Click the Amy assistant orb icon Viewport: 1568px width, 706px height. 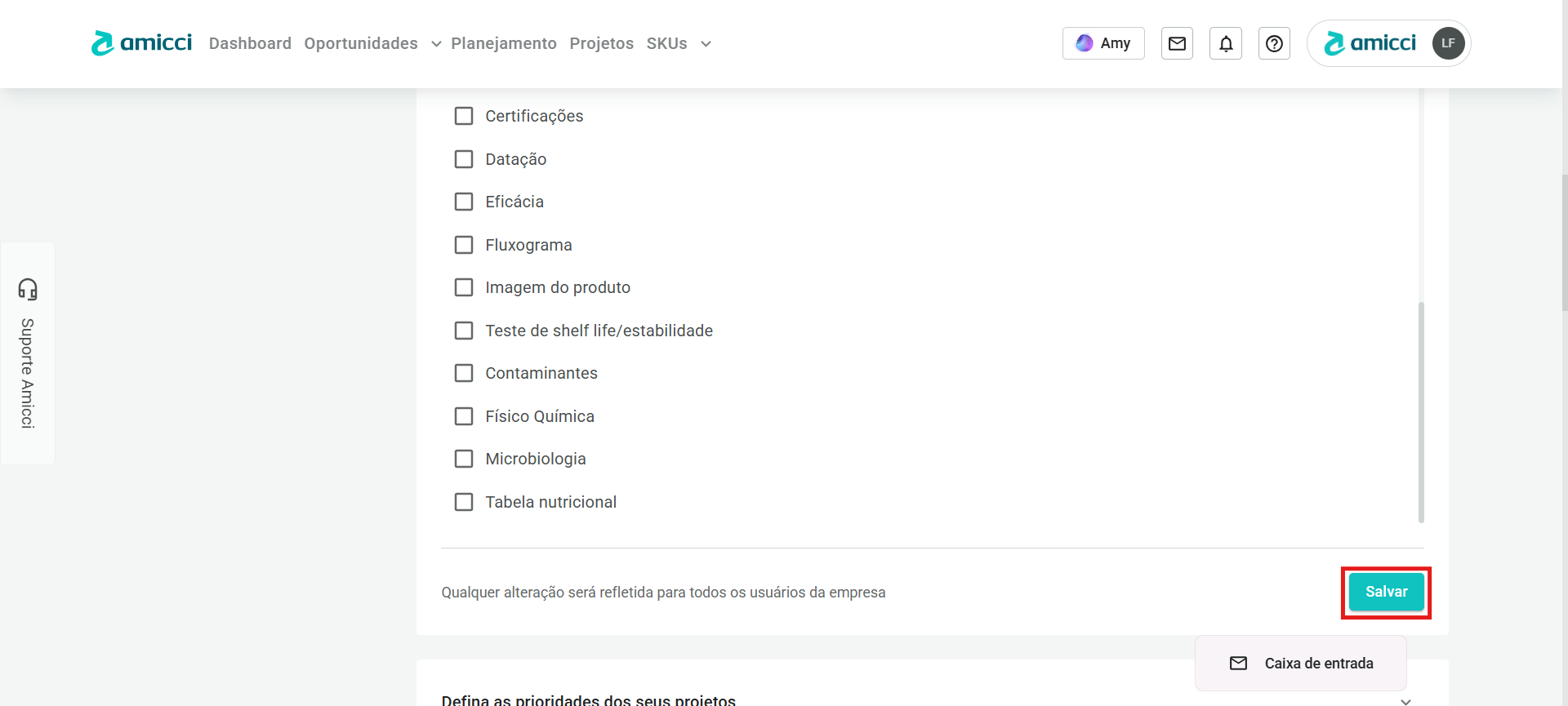[1085, 43]
